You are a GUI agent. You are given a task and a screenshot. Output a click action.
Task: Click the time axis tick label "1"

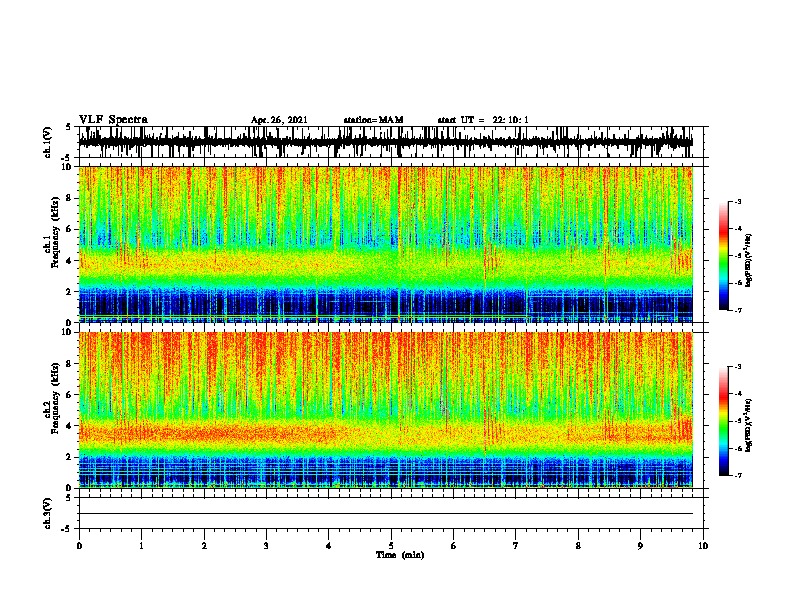(x=141, y=546)
